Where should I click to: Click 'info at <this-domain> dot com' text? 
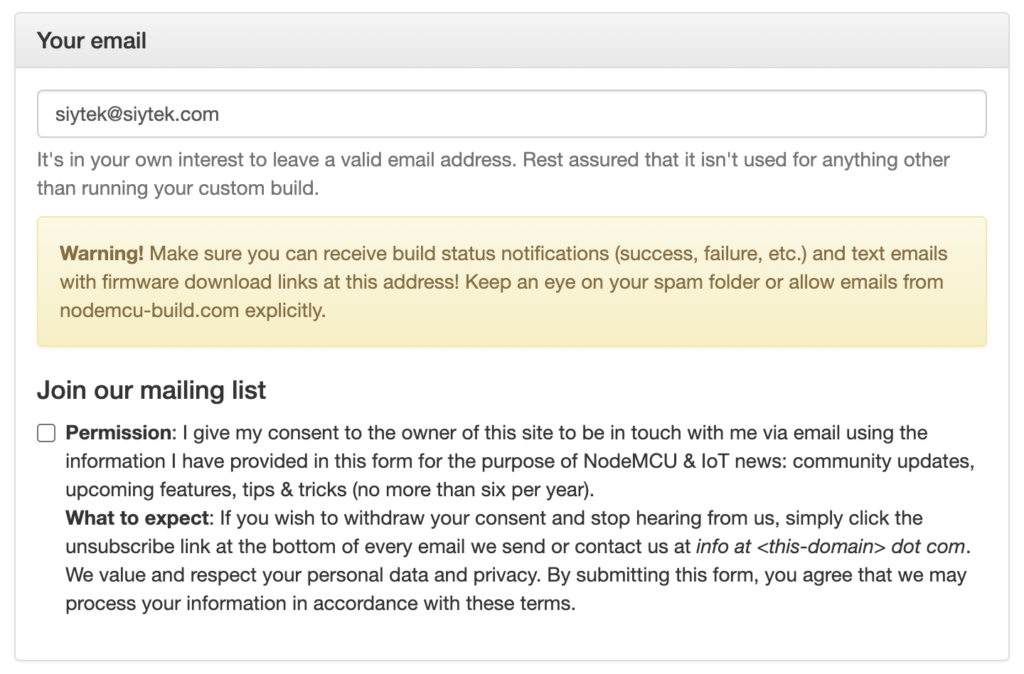click(x=831, y=546)
